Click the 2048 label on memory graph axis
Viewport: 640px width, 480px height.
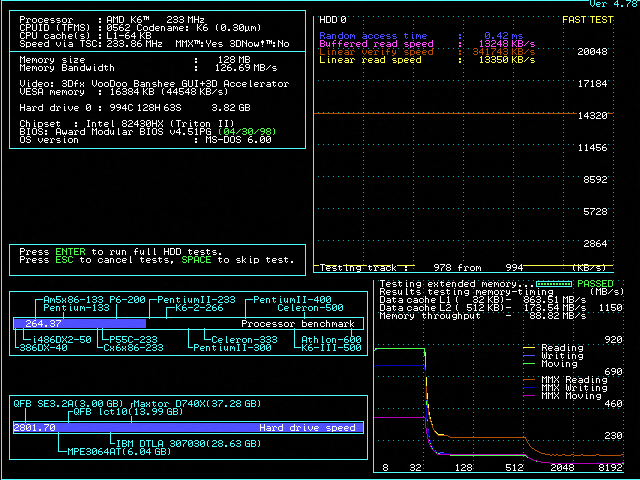[x=562, y=468]
